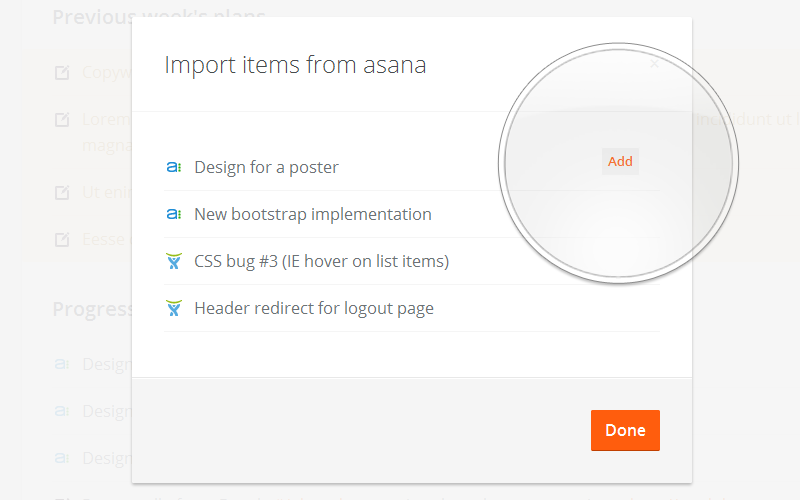Click the Progress section heading behind dialog
Image resolution: width=800 pixels, height=500 pixels.
tap(92, 309)
